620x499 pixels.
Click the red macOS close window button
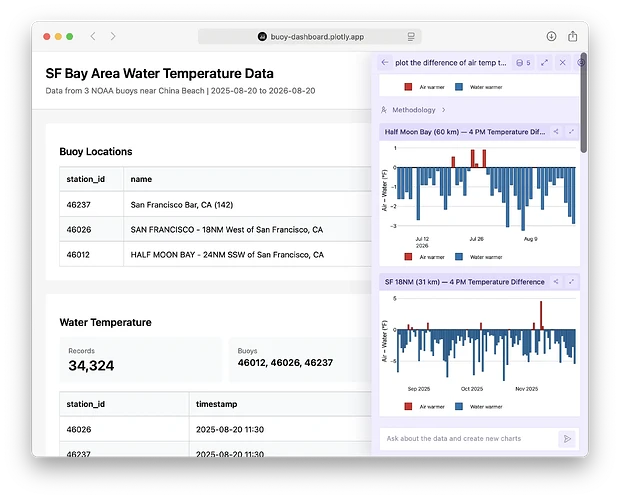click(47, 36)
